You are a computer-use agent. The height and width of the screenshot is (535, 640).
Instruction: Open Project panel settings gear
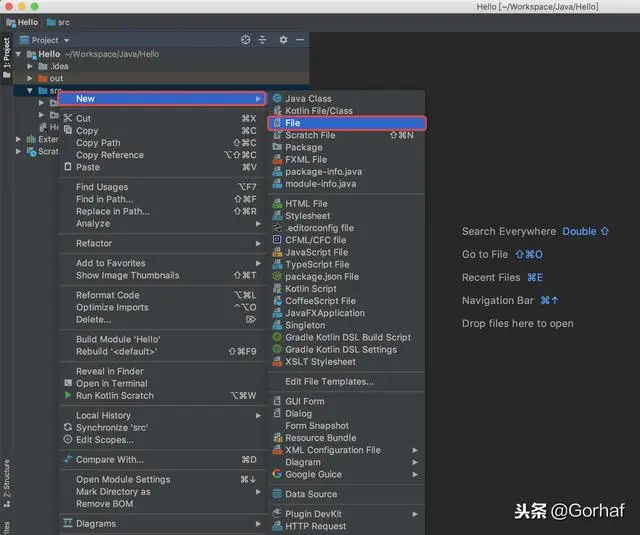pos(283,40)
